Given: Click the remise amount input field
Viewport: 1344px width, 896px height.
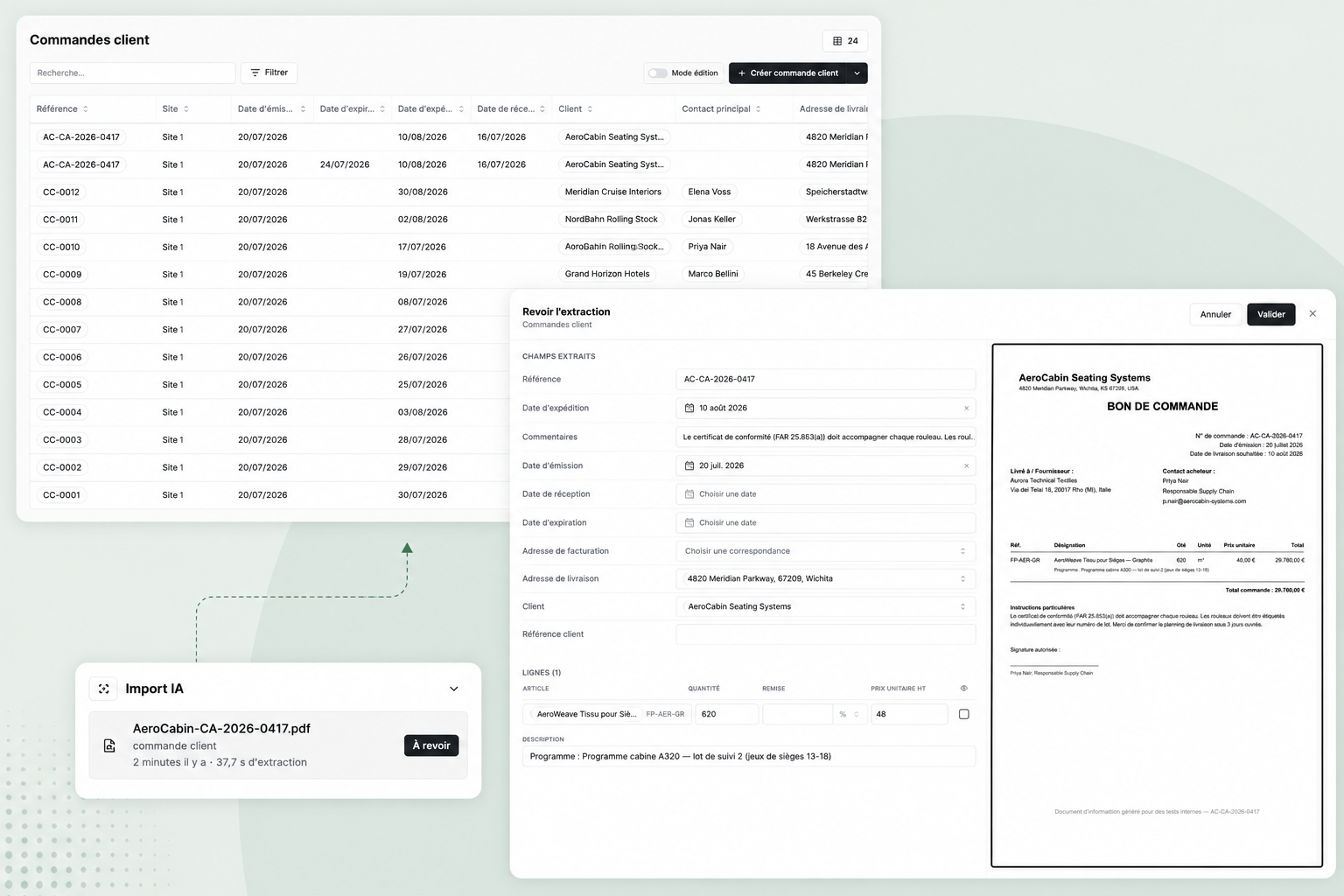Looking at the screenshot, I should 797,714.
